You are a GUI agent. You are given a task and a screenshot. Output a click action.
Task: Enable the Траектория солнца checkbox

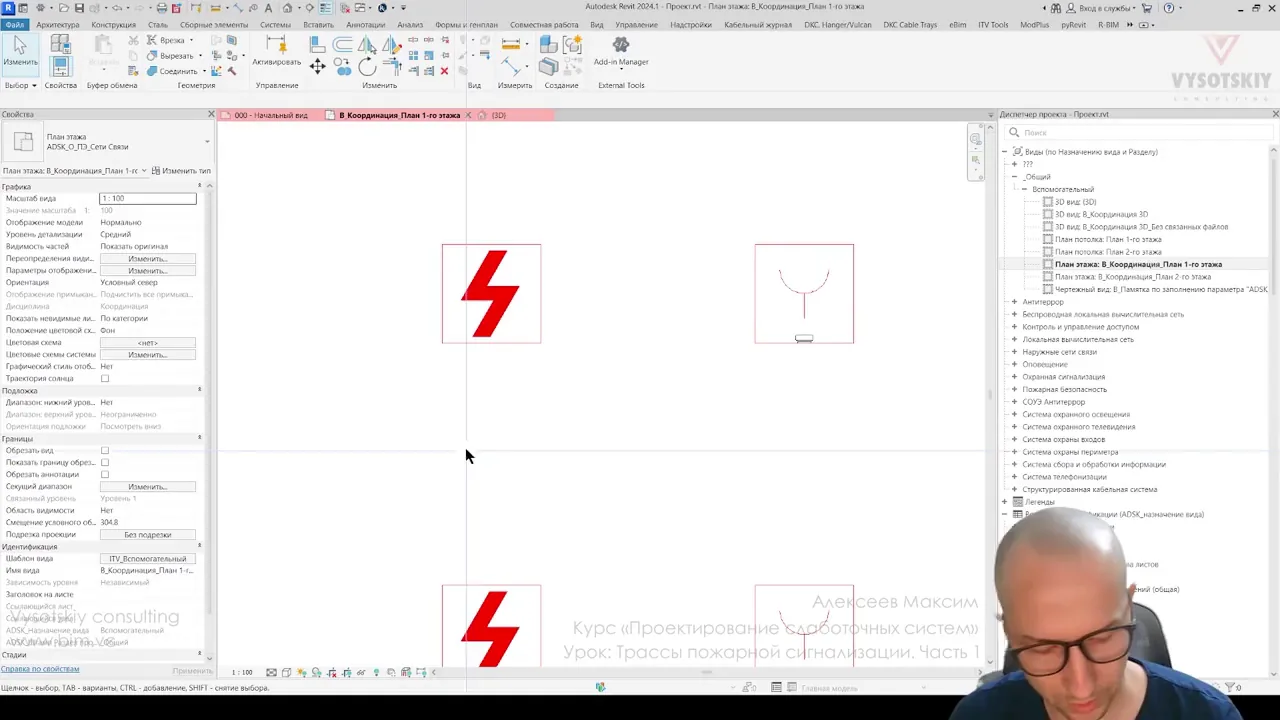point(105,379)
